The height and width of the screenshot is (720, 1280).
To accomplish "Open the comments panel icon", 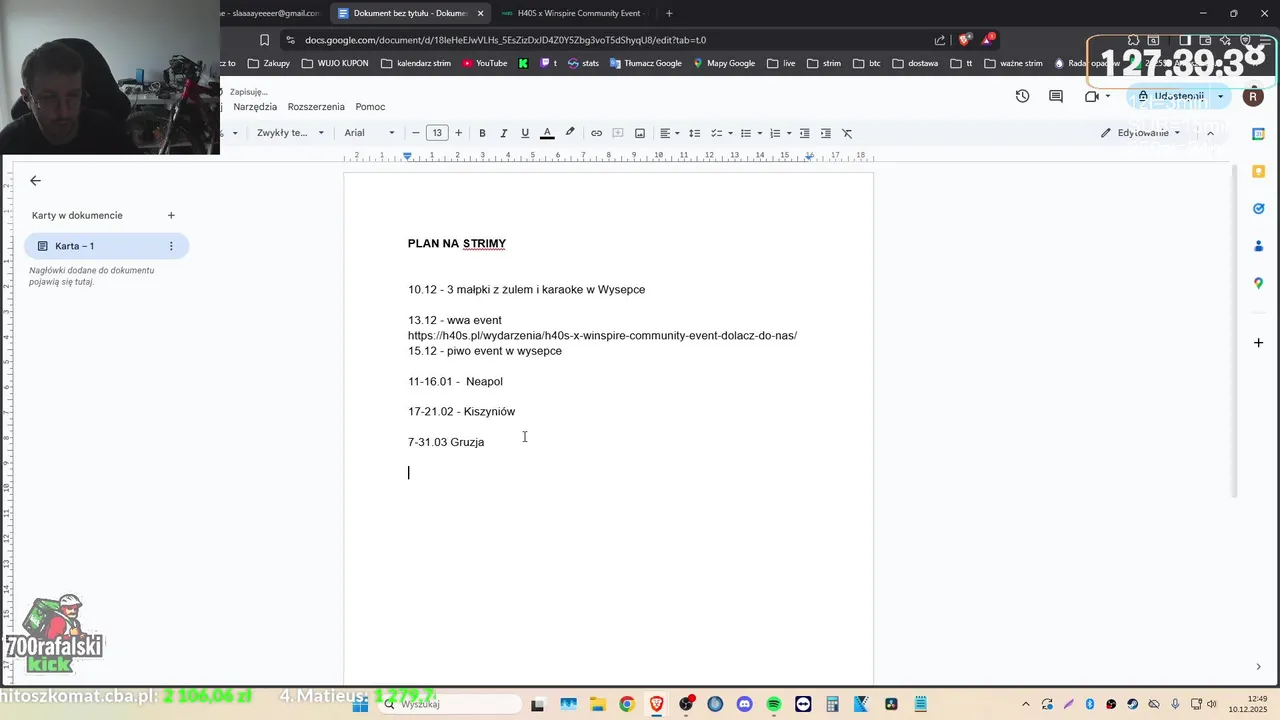I will 1055,96.
